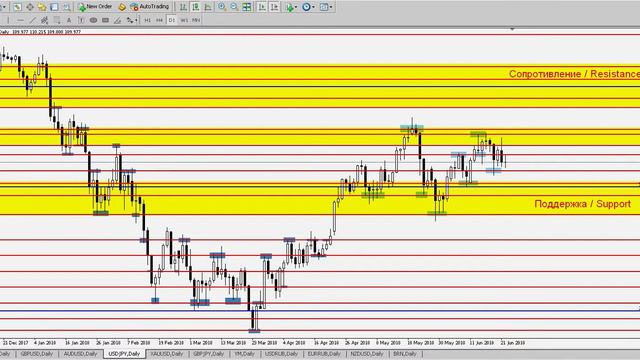Screen dimensions: 640x360
Task: Toggle the AutoTrading button
Action: click(x=149, y=7)
